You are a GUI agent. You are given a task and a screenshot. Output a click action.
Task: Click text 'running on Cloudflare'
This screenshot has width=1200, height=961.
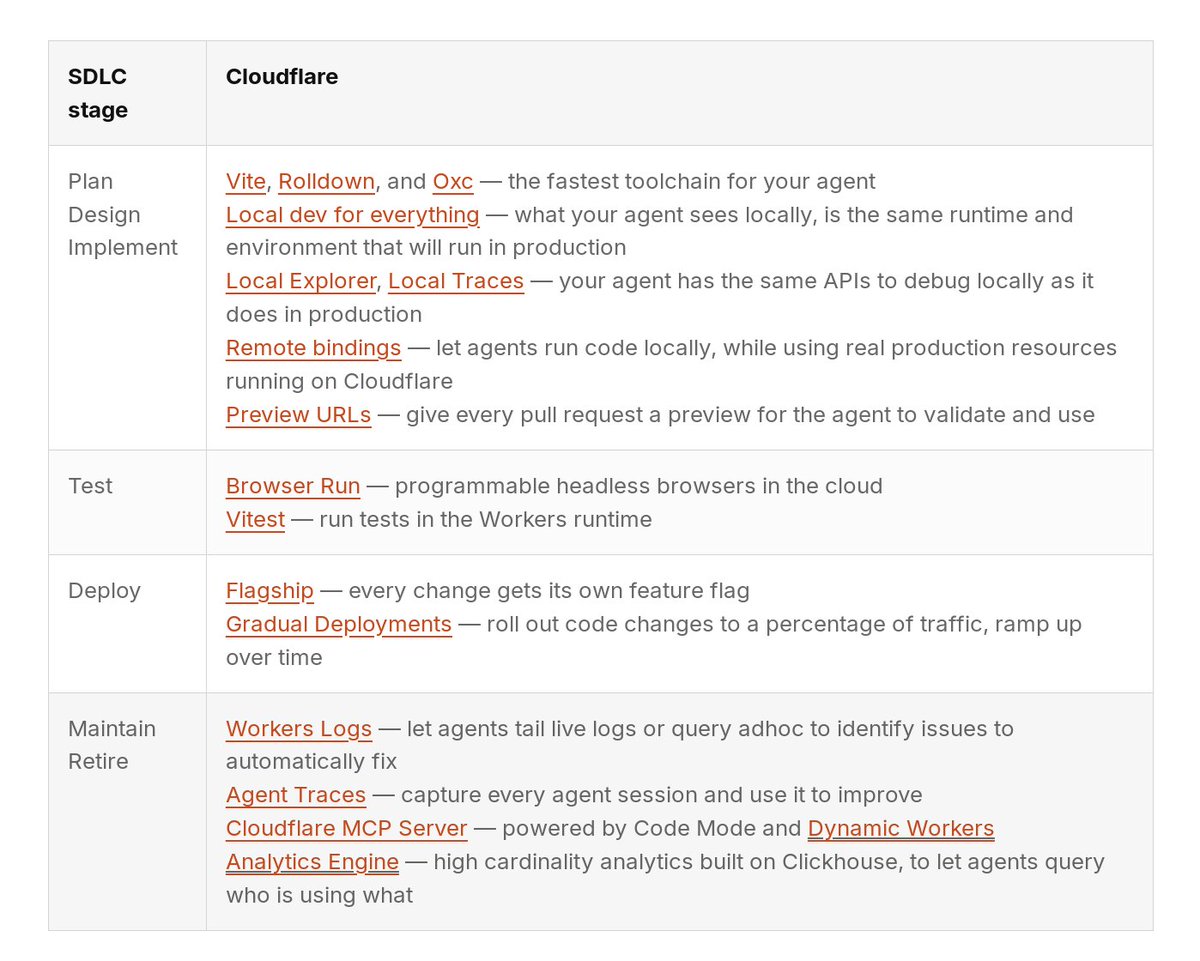[x=339, y=381]
